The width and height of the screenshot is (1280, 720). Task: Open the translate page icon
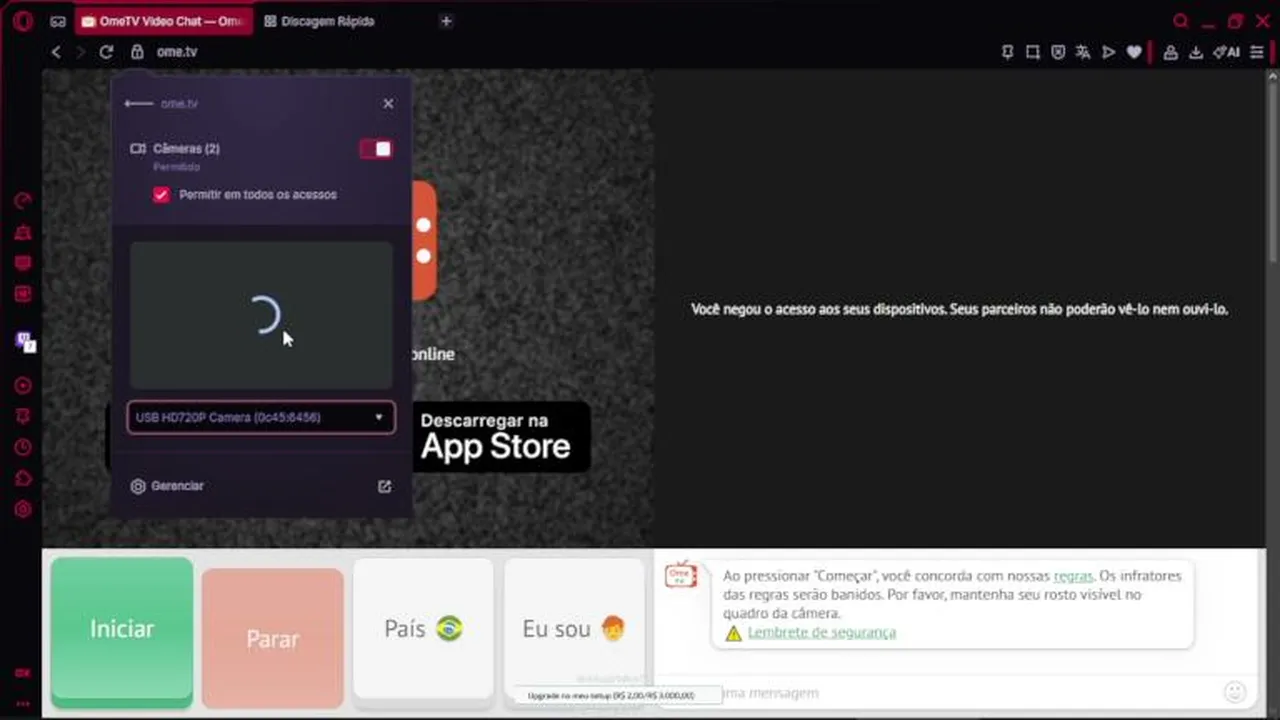(x=1083, y=52)
